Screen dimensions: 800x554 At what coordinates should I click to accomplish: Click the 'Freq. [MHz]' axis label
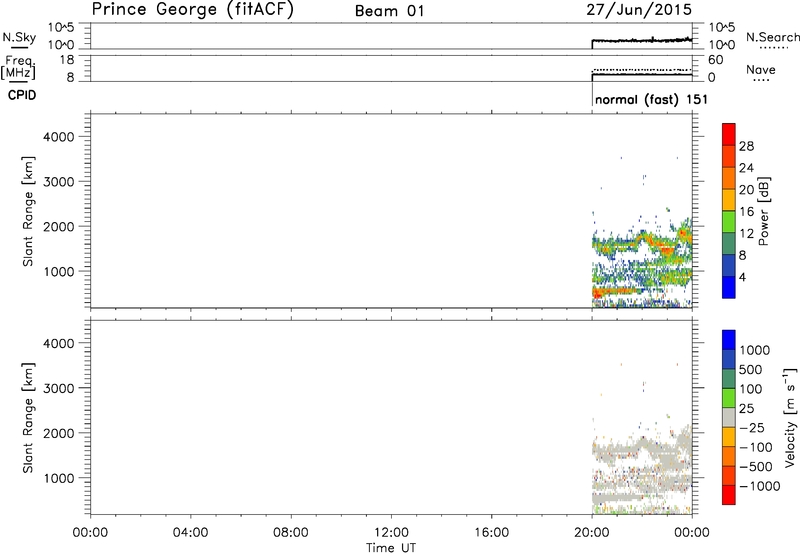click(x=19, y=67)
